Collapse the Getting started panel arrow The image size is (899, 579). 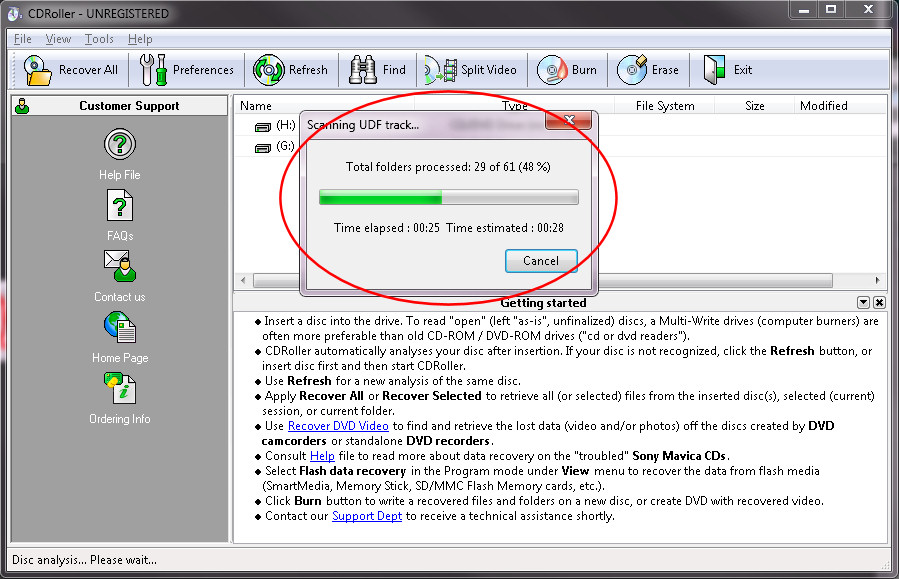[863, 303]
